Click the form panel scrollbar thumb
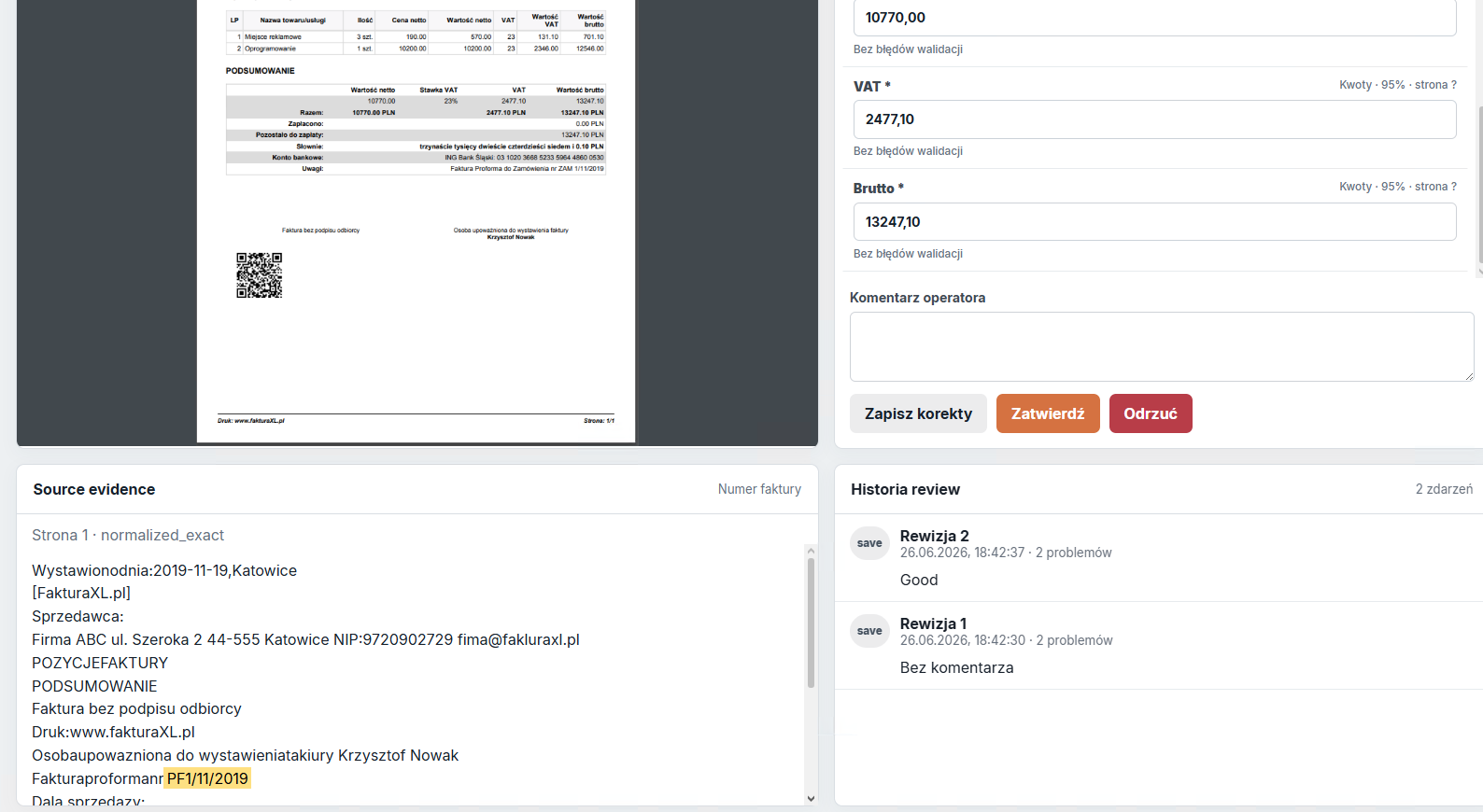 1479,185
